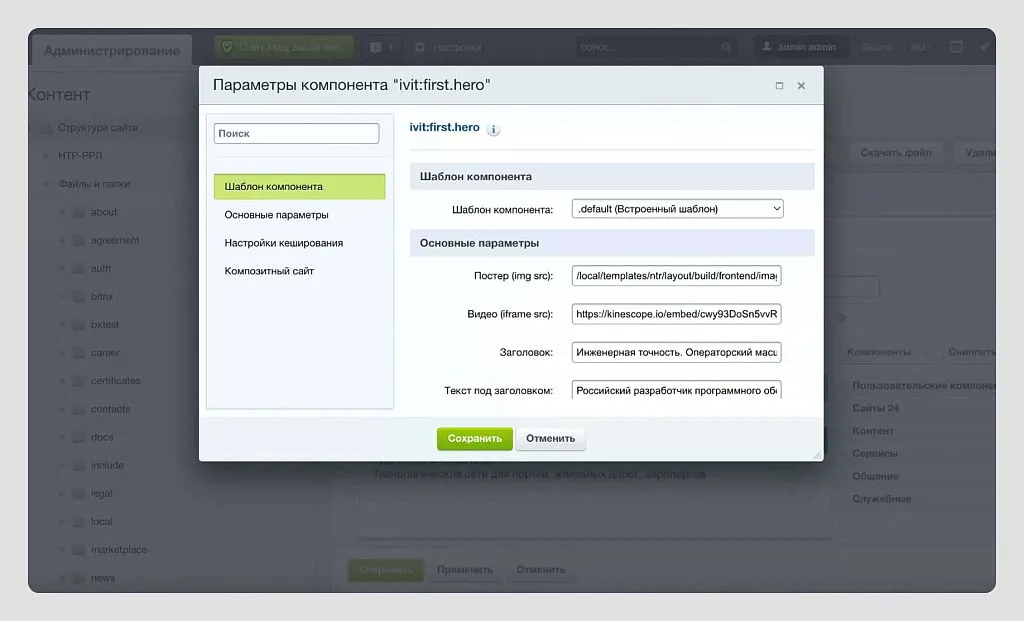Click into the Видео (iframe src) field

pyautogui.click(x=676, y=314)
